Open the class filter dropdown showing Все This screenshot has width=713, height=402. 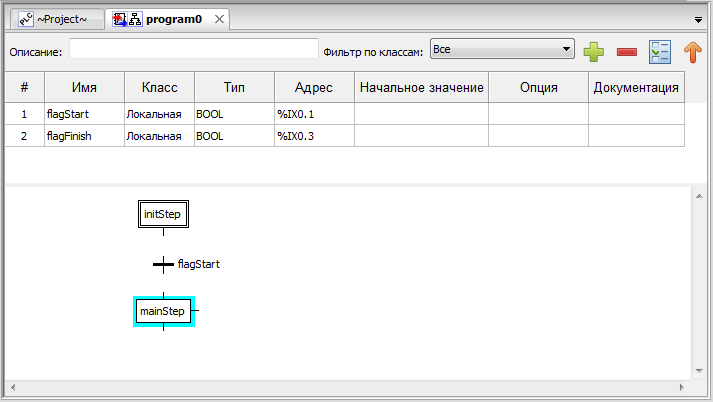click(501, 48)
